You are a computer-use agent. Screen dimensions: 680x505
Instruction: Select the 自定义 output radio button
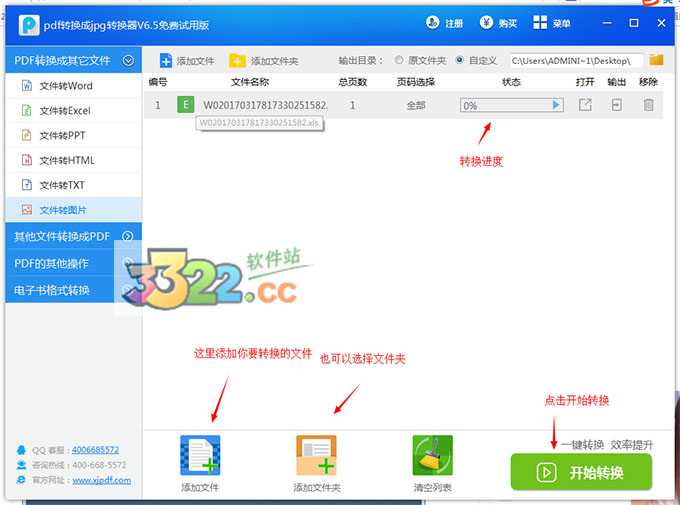click(x=460, y=60)
